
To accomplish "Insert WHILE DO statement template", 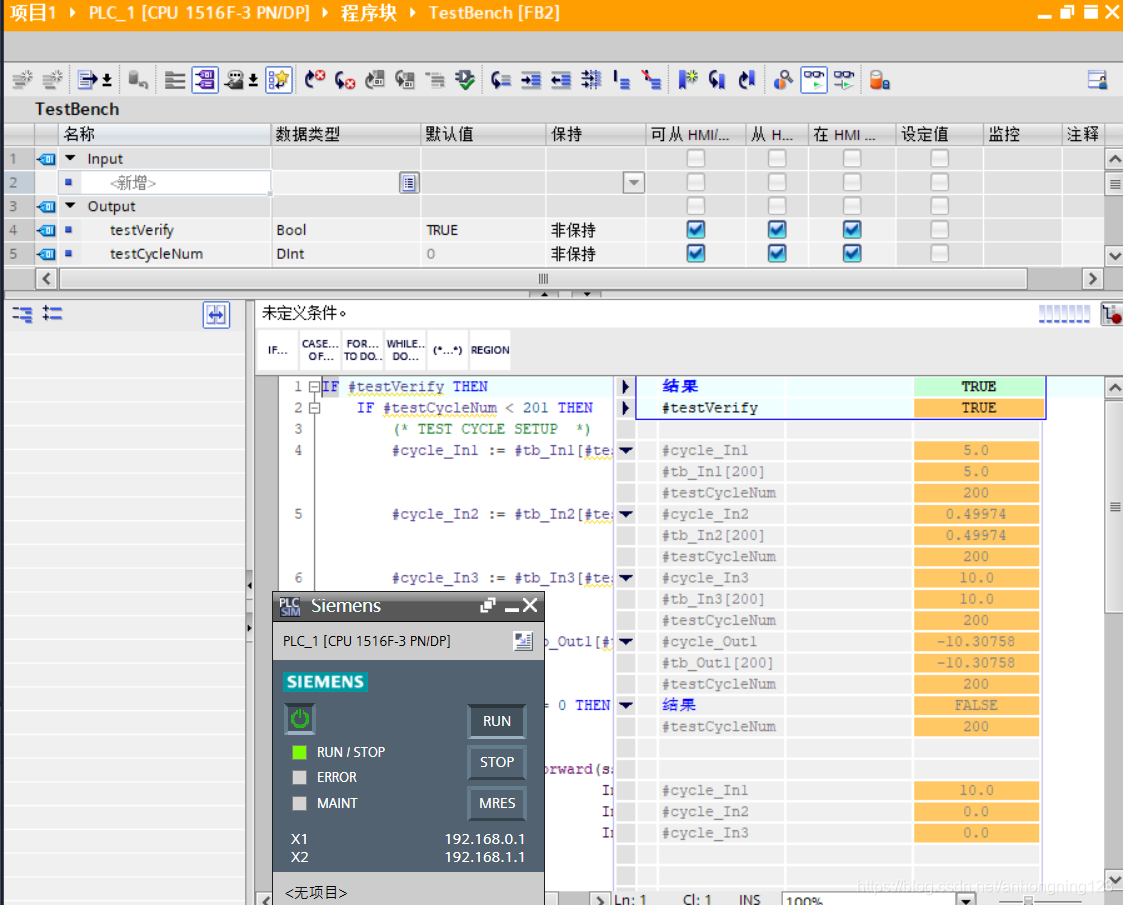I will pyautogui.click(x=405, y=350).
